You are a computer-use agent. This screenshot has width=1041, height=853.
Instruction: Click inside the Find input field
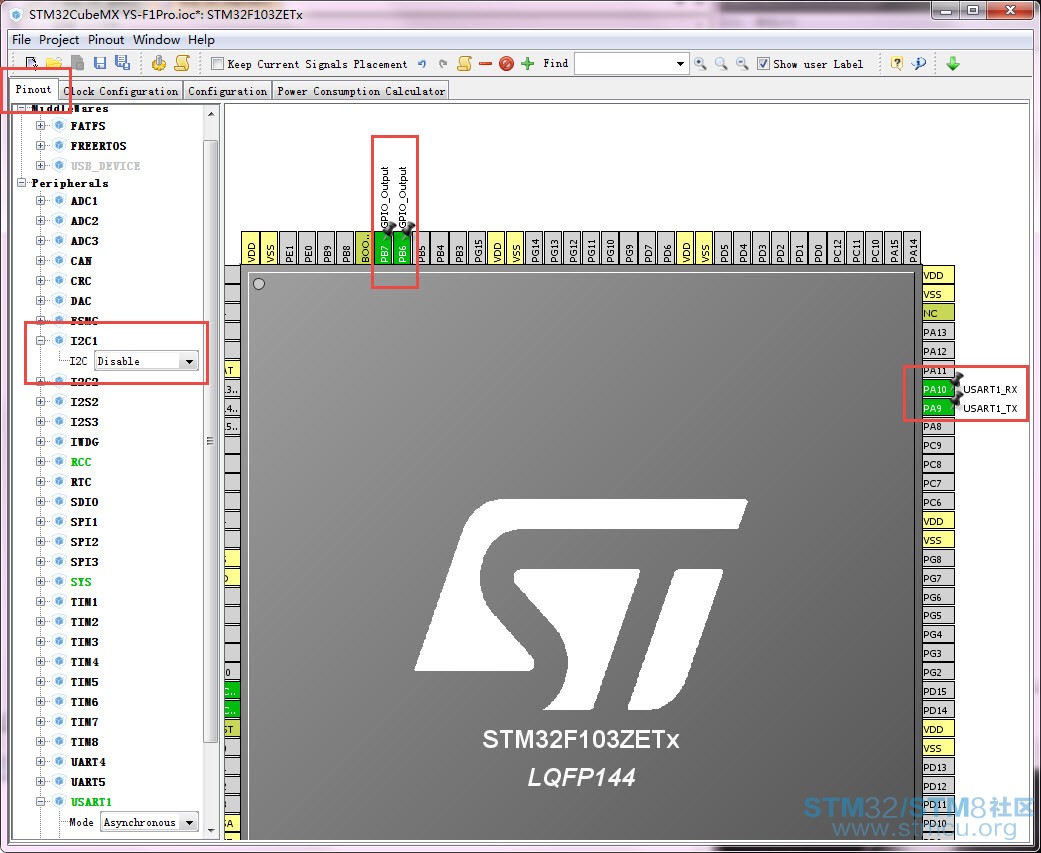point(624,64)
